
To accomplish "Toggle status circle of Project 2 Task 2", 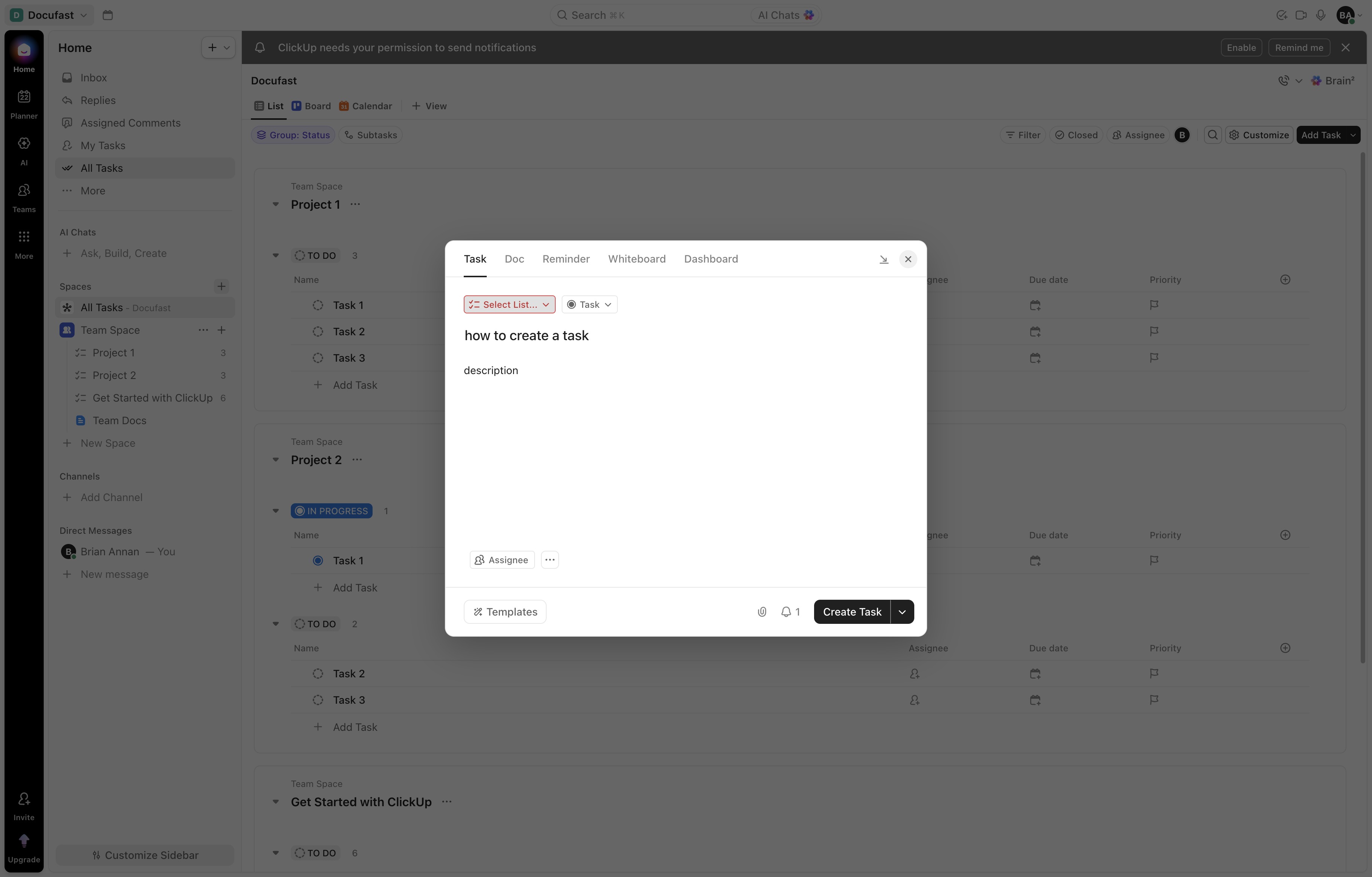I will coord(318,674).
